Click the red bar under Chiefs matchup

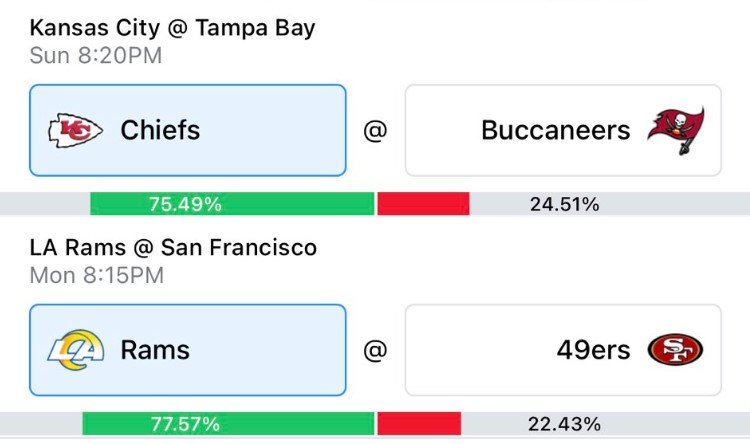tap(423, 204)
